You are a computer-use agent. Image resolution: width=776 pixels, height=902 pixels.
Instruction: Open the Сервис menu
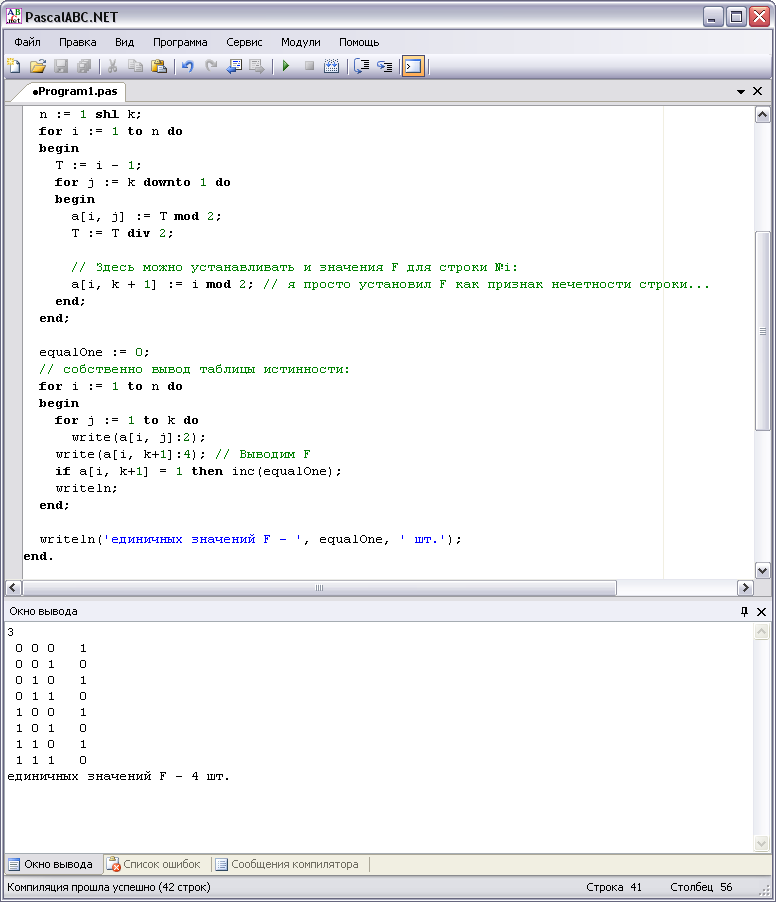(244, 42)
